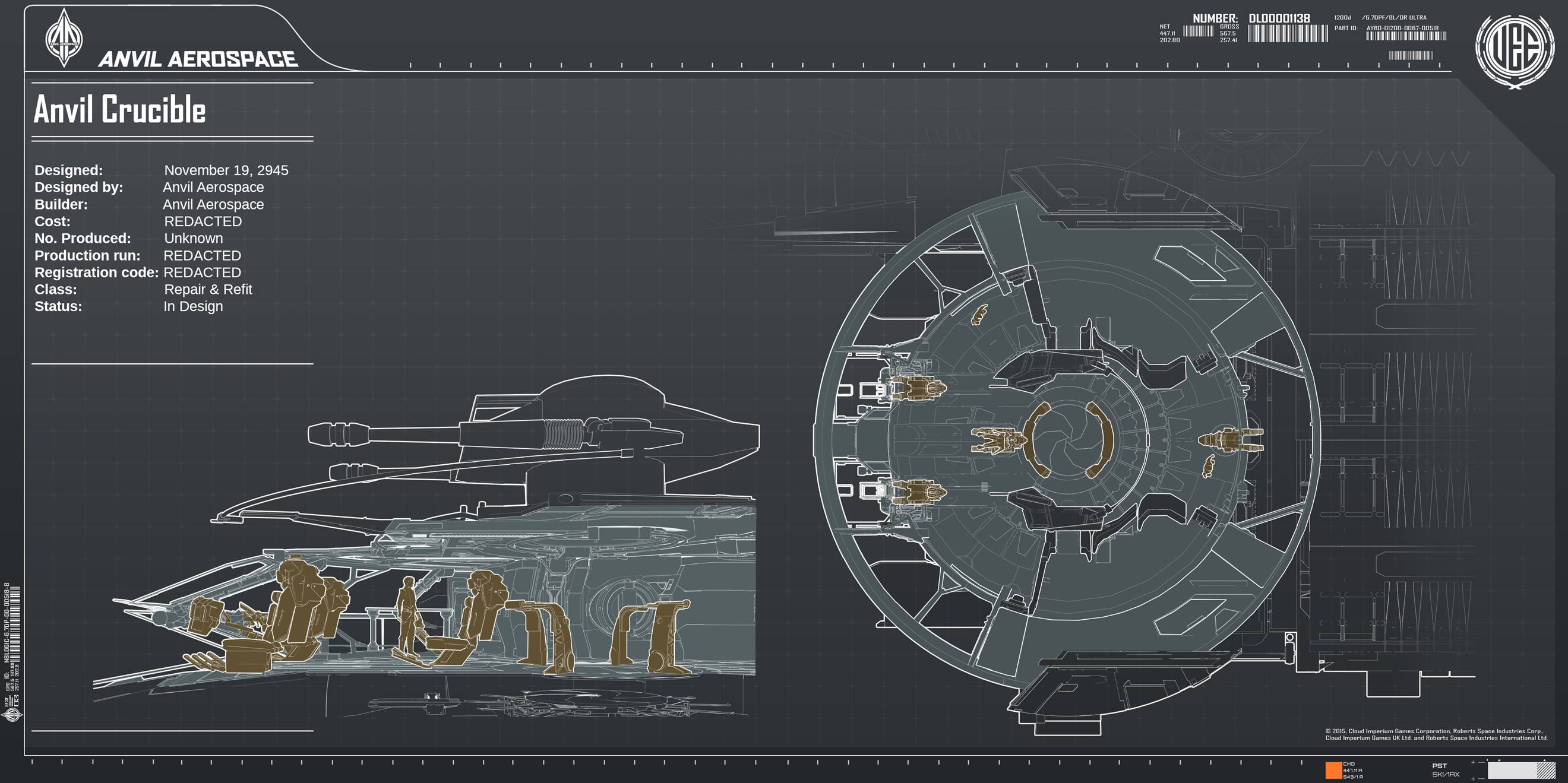Click the large barcode under DL00001138

click(x=1288, y=34)
